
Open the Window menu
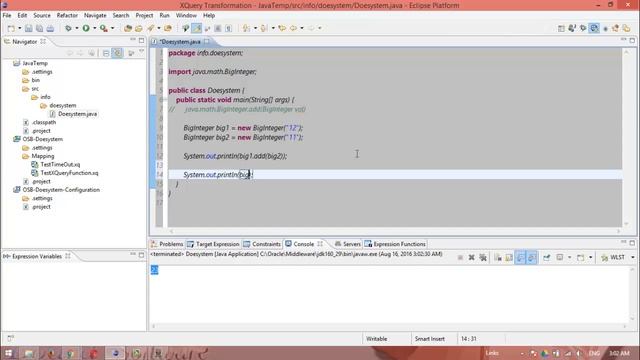[186, 15]
